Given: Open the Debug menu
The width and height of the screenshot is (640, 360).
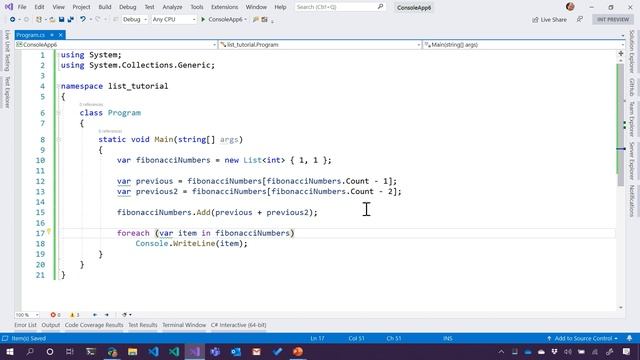Looking at the screenshot, I should [127, 7].
